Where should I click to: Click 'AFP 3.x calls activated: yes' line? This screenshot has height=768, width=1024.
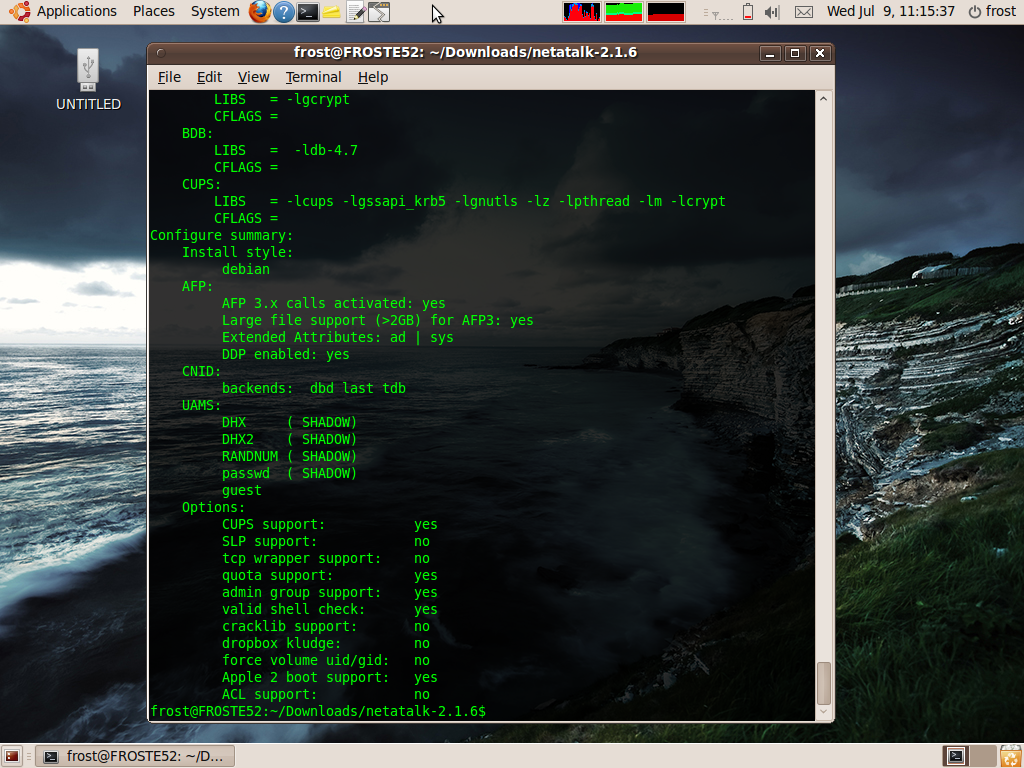[x=334, y=303]
